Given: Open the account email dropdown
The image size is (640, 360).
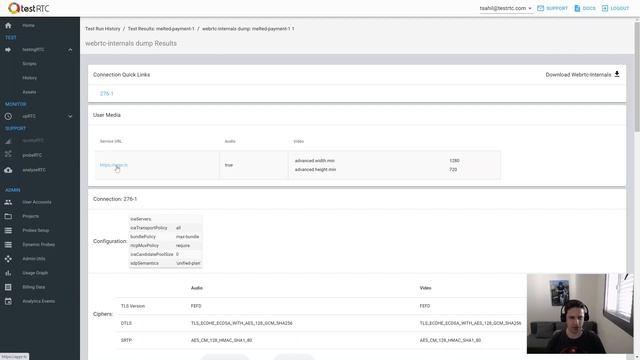Looking at the screenshot, I should pos(506,8).
